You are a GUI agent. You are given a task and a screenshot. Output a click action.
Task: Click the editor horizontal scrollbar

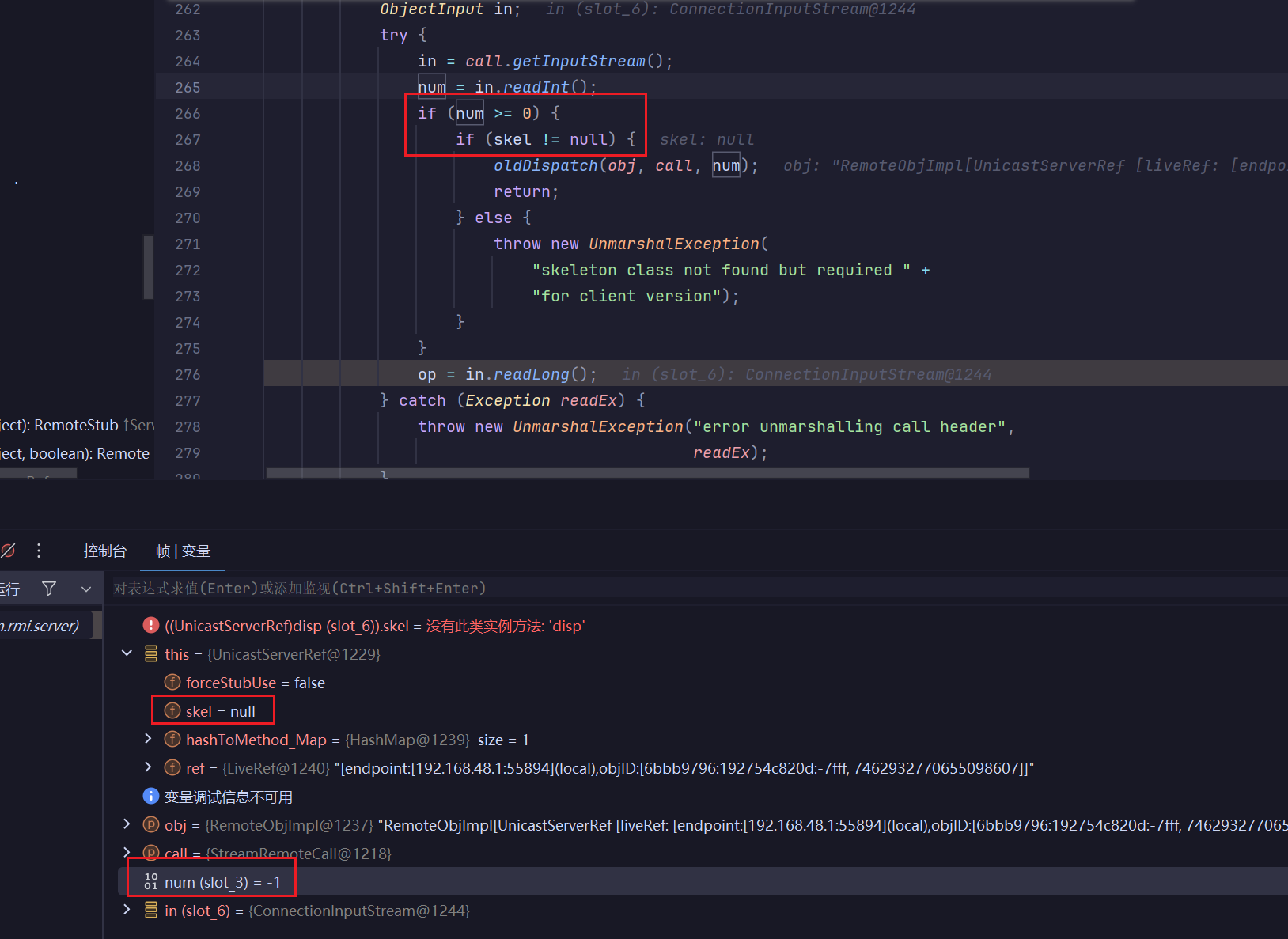tap(648, 473)
